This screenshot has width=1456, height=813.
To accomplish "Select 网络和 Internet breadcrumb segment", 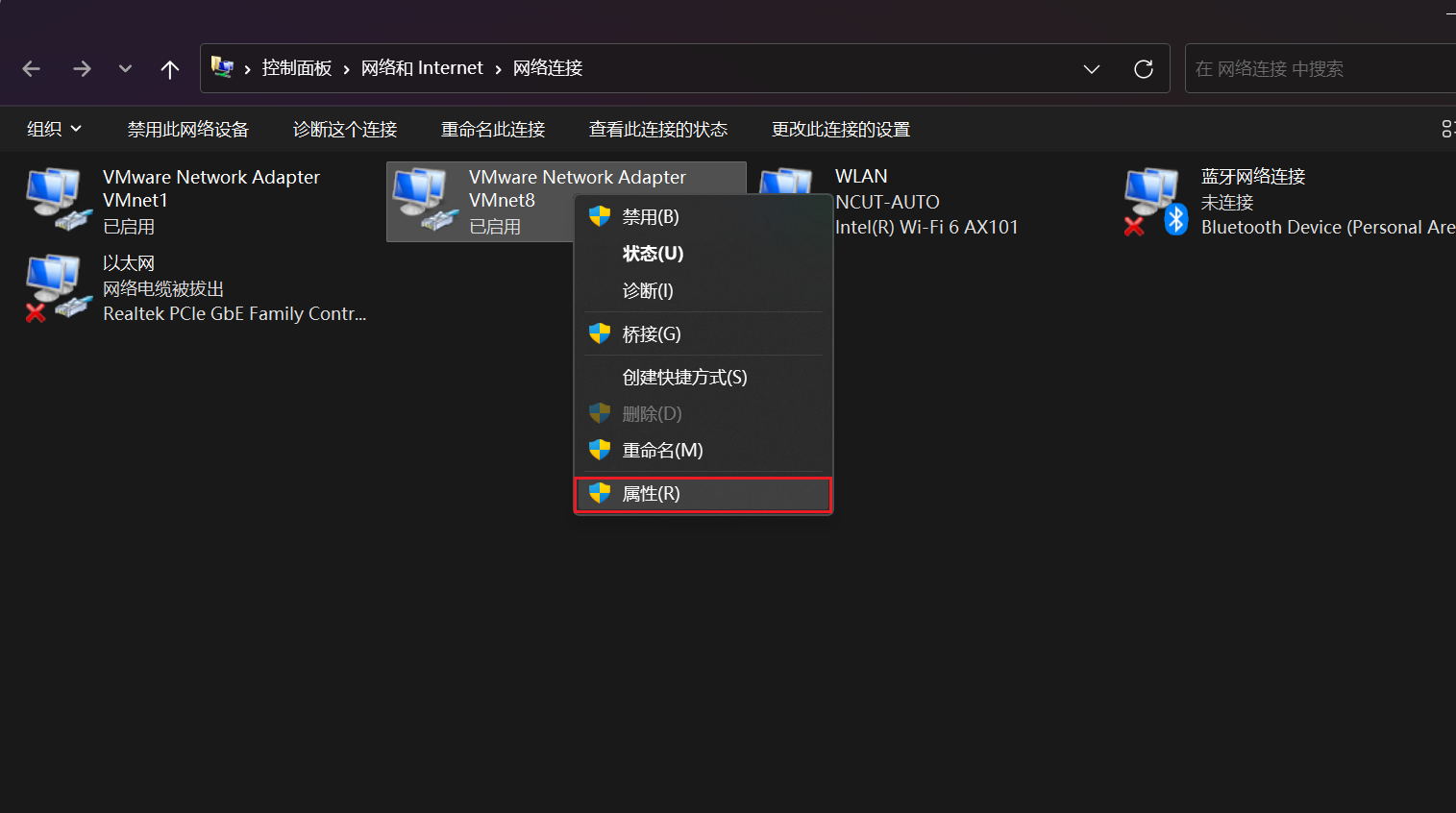I will point(422,68).
